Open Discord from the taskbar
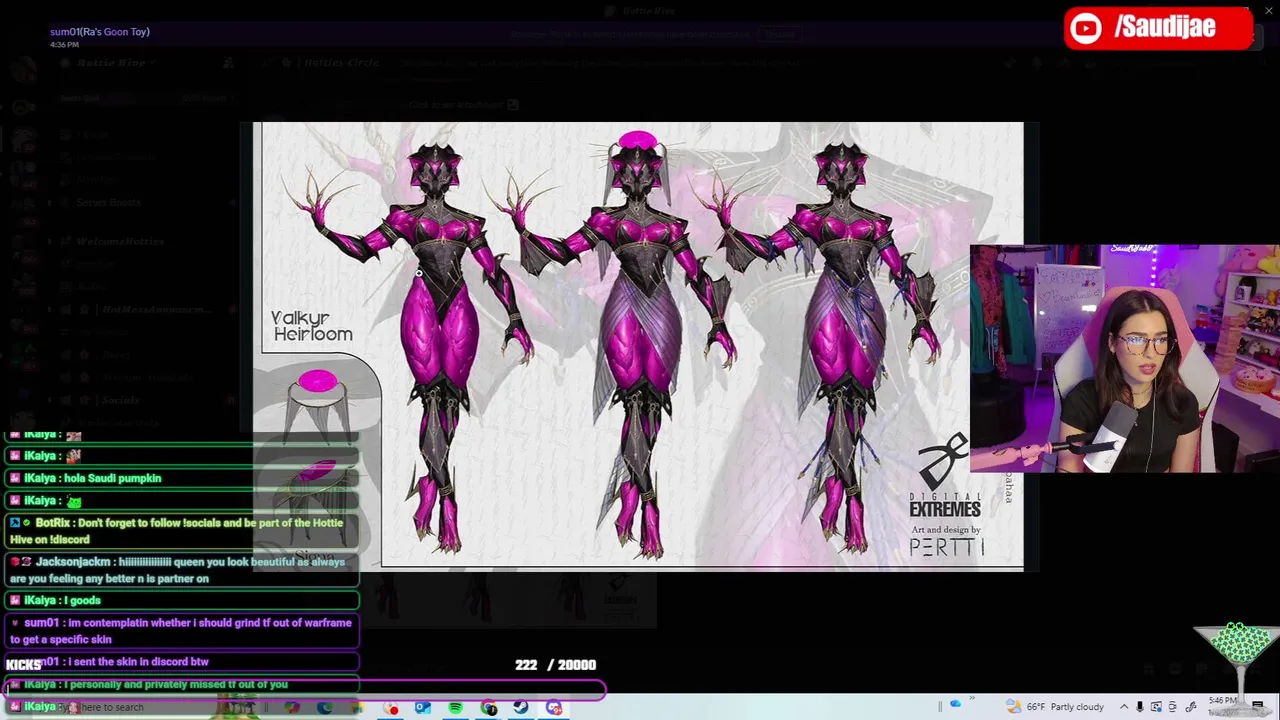This screenshot has height=720, width=1280. pyautogui.click(x=554, y=708)
